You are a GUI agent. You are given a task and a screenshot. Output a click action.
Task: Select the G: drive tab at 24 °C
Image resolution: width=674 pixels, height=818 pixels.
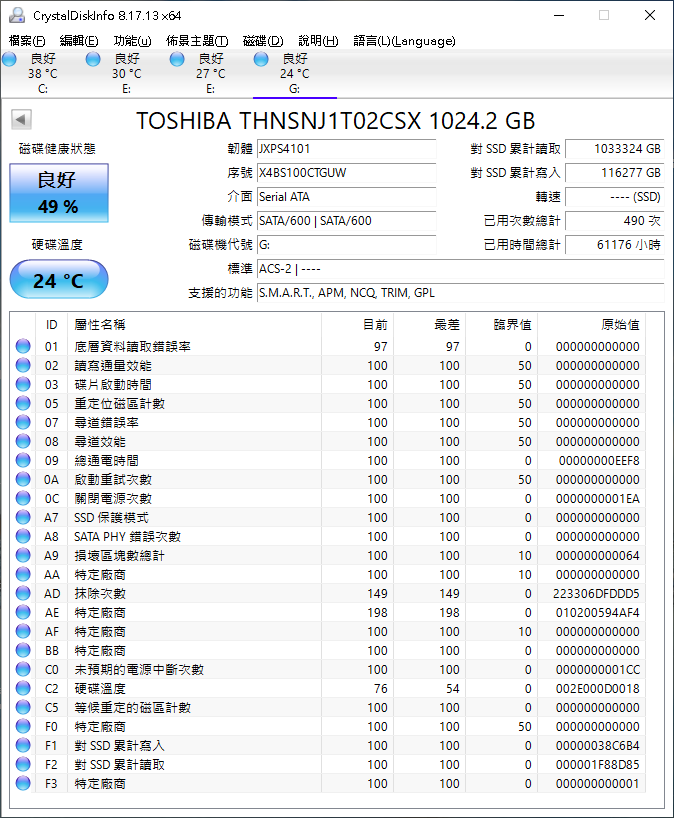295,74
